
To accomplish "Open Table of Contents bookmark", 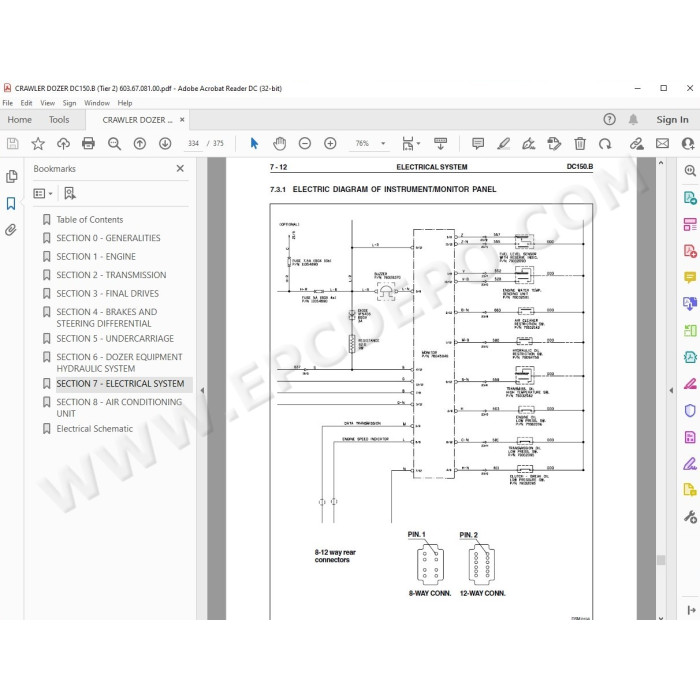I will tap(90, 220).
